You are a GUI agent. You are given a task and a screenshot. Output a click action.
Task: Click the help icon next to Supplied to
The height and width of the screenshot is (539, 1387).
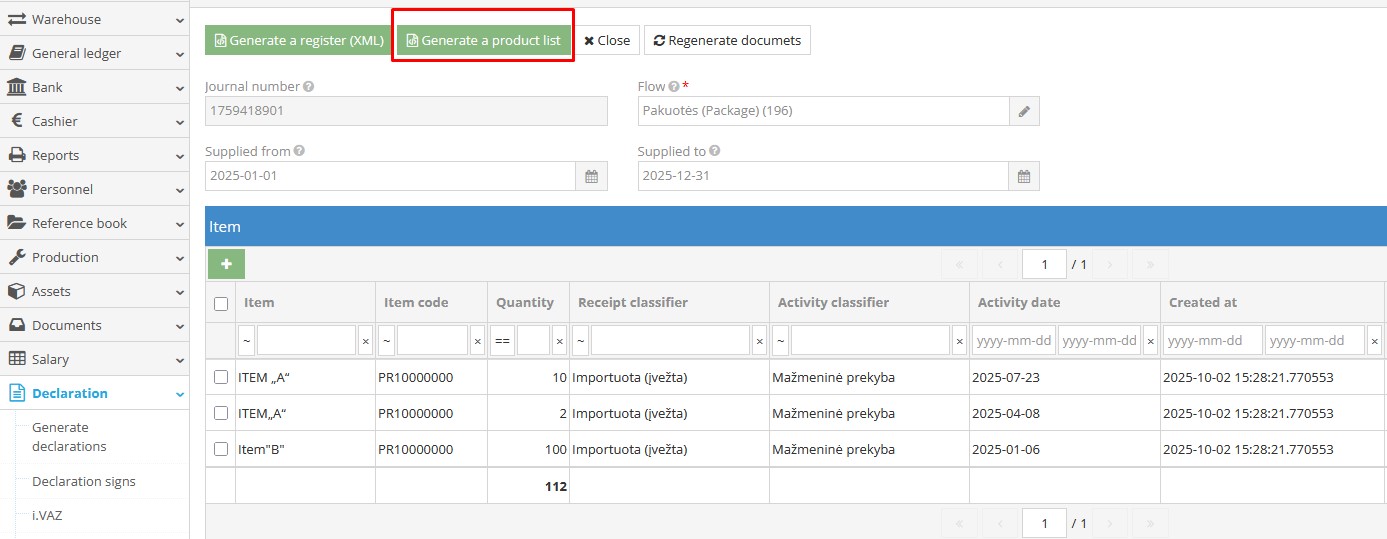point(715,152)
